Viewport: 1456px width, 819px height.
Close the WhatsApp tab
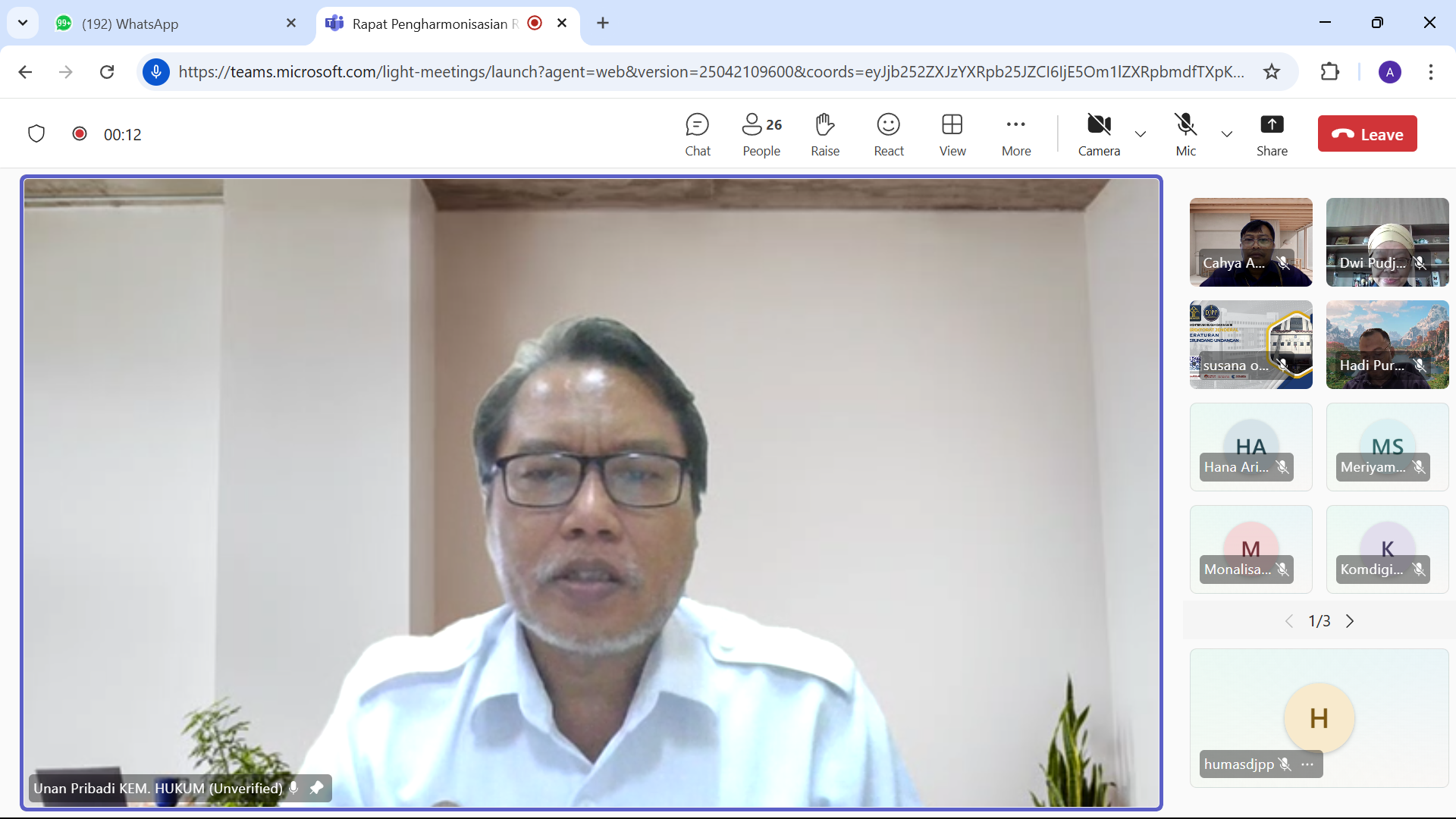coord(291,24)
